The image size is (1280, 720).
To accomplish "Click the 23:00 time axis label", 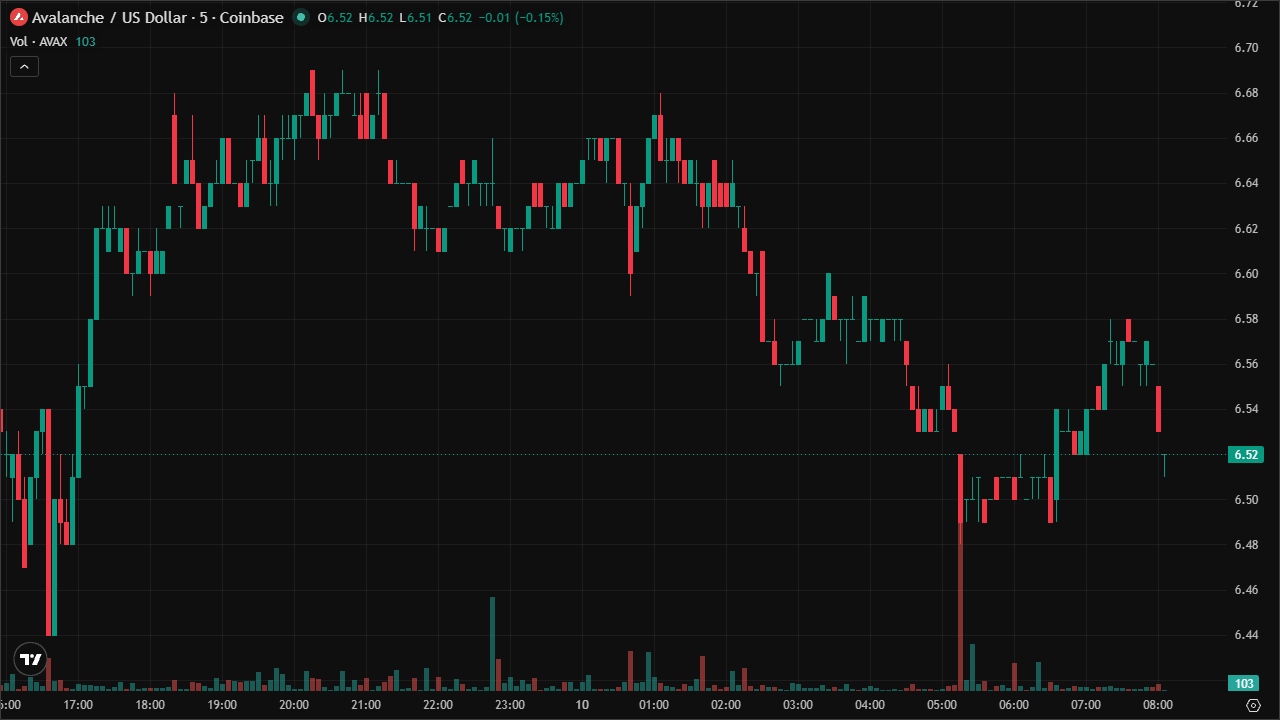I will 510,705.
